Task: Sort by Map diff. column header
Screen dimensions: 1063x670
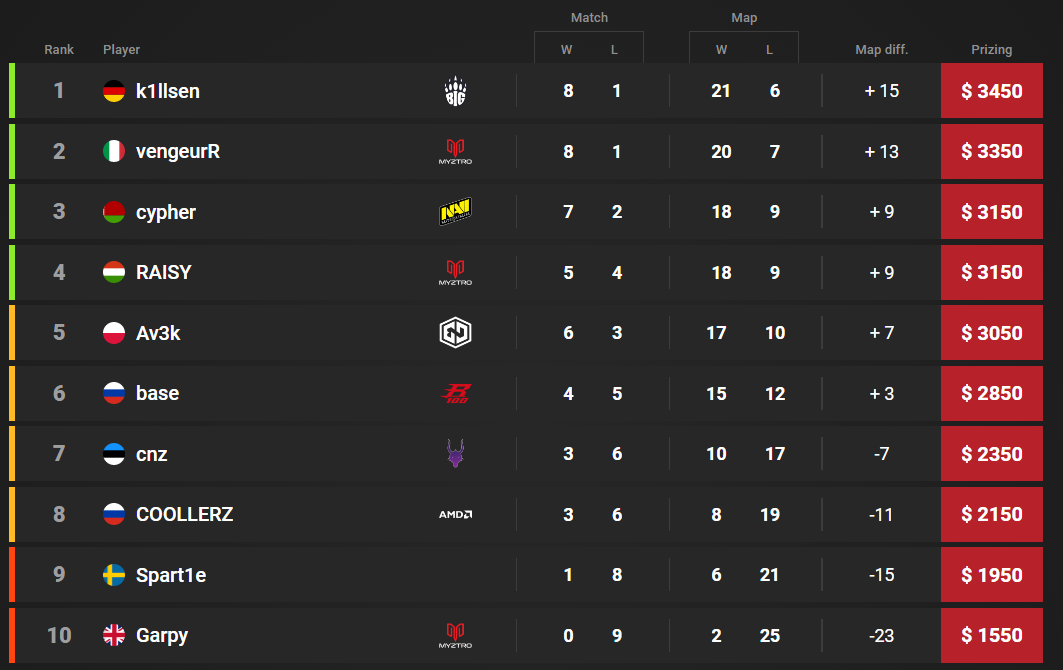Action: [881, 50]
